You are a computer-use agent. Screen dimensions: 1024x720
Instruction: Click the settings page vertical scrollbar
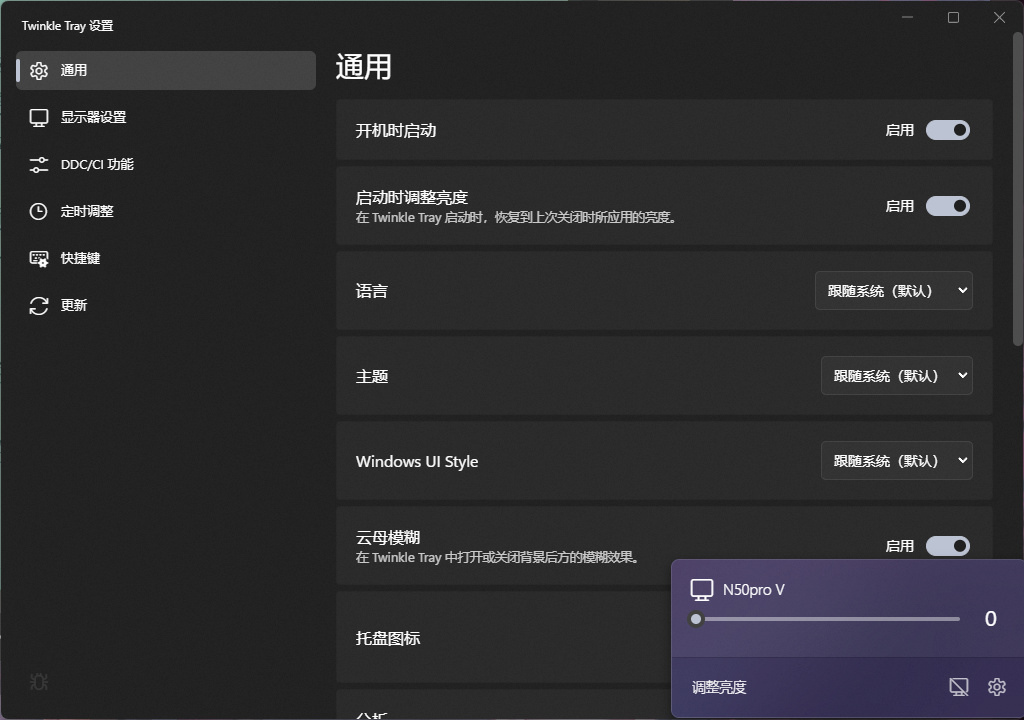1017,189
